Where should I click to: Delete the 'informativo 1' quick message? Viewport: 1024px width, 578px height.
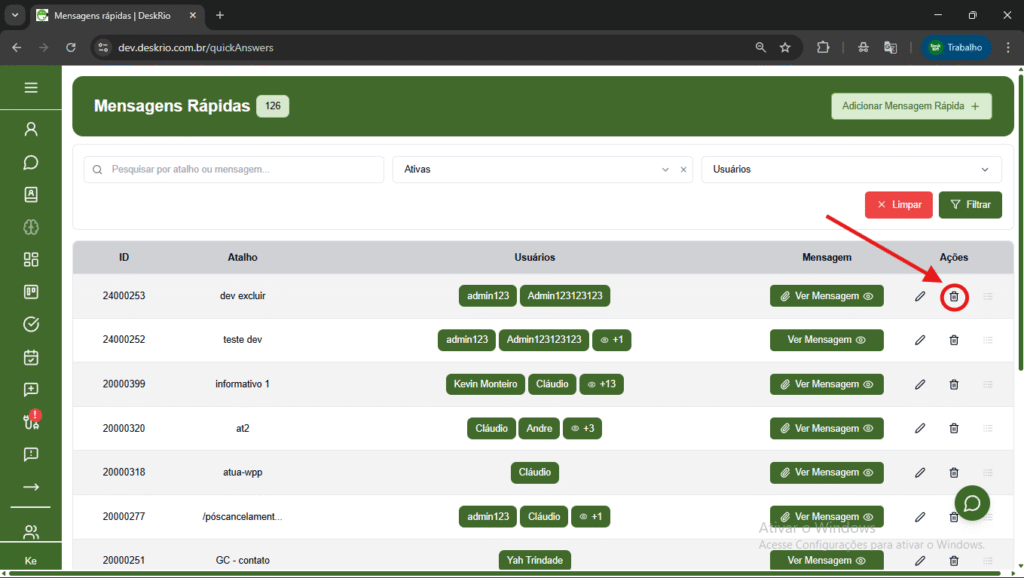(x=953, y=384)
